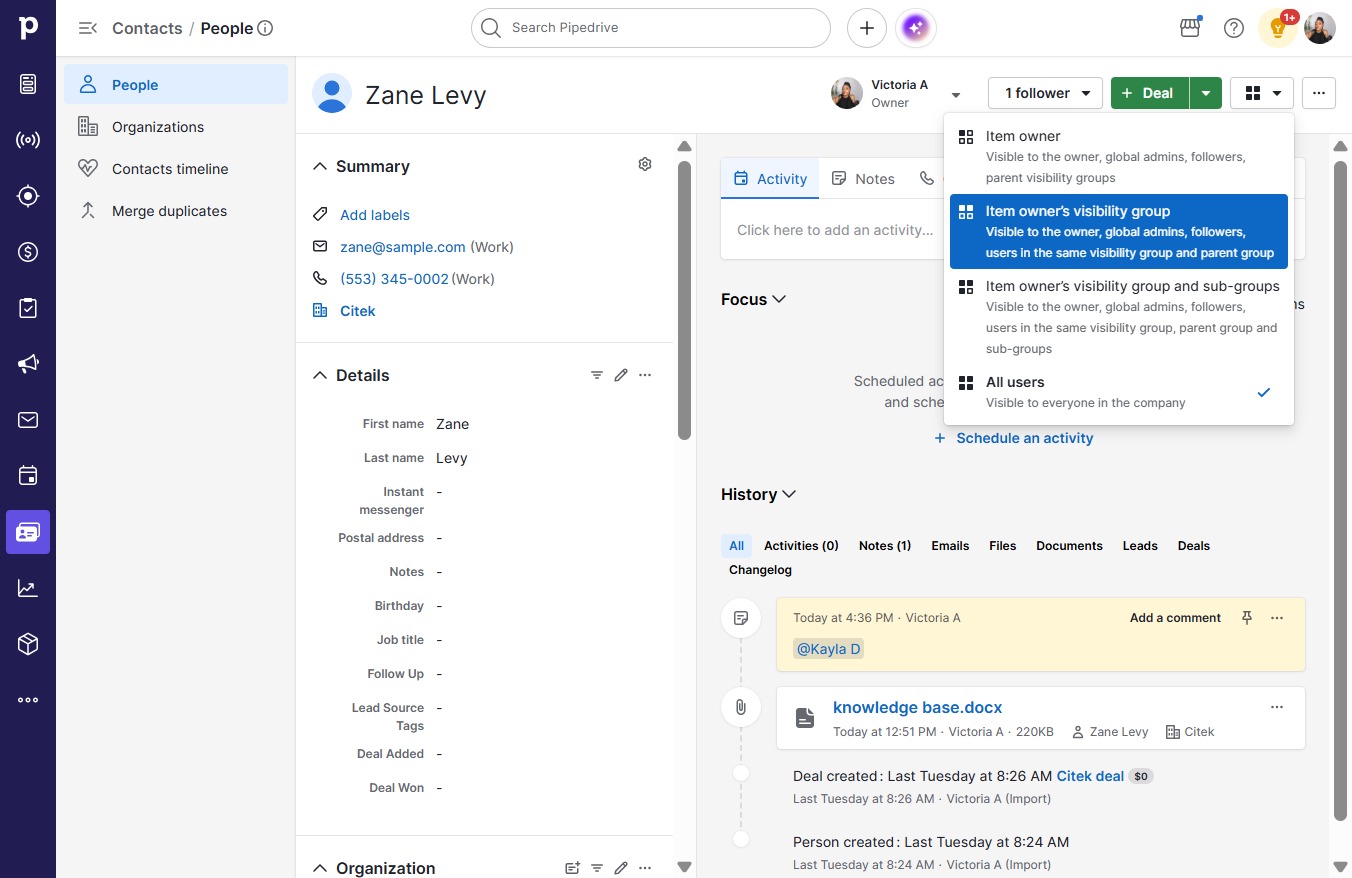The width and height of the screenshot is (1352, 878).
Task: Click the green Deal button
Action: click(1150, 93)
